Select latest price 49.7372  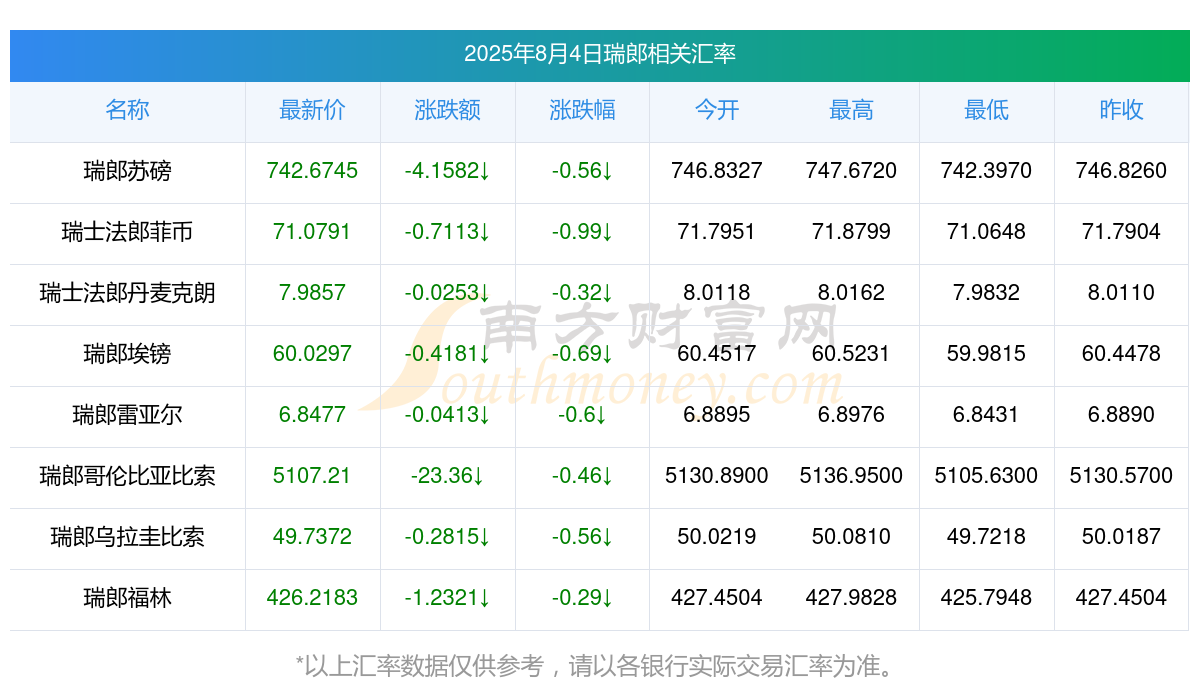(312, 536)
